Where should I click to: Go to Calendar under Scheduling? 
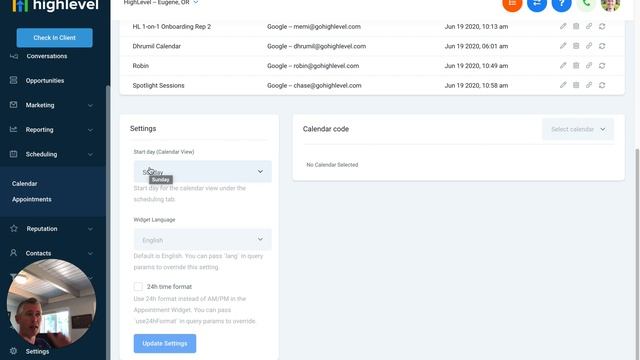pyautogui.click(x=24, y=184)
